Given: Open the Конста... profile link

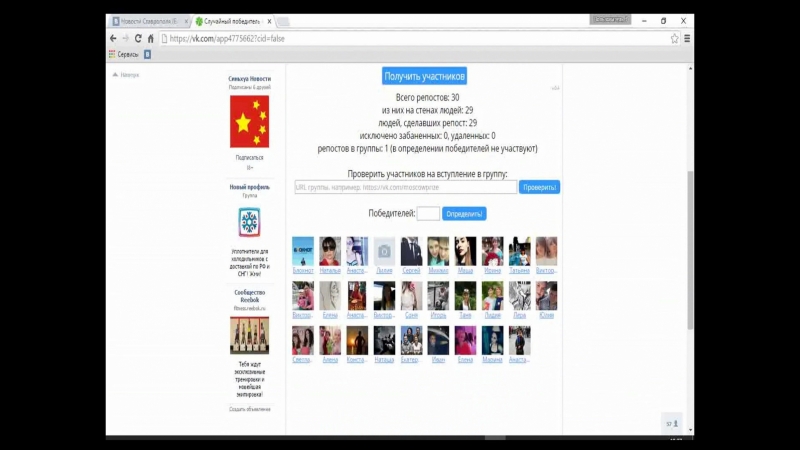Looking at the screenshot, I should [357, 360].
